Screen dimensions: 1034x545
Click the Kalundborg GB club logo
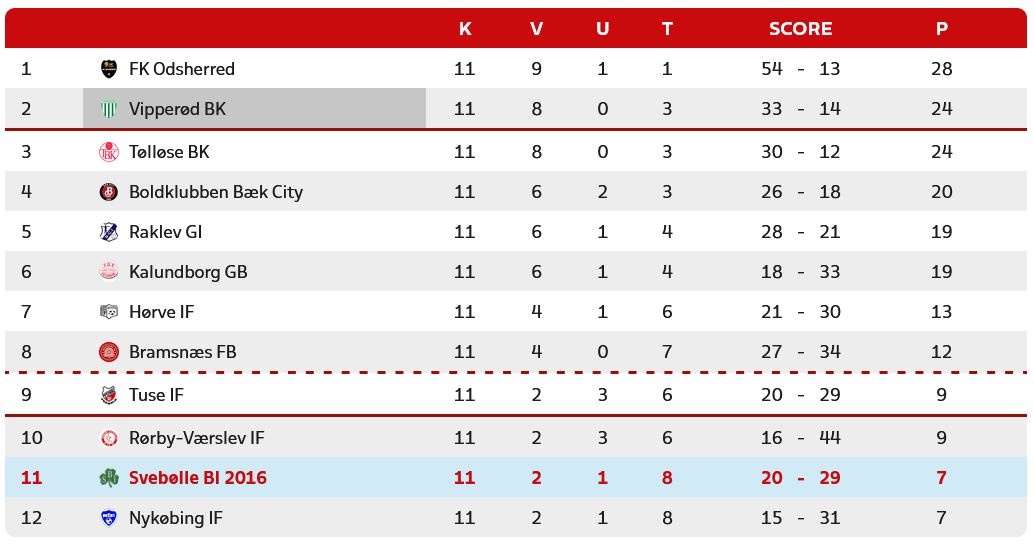tap(109, 272)
